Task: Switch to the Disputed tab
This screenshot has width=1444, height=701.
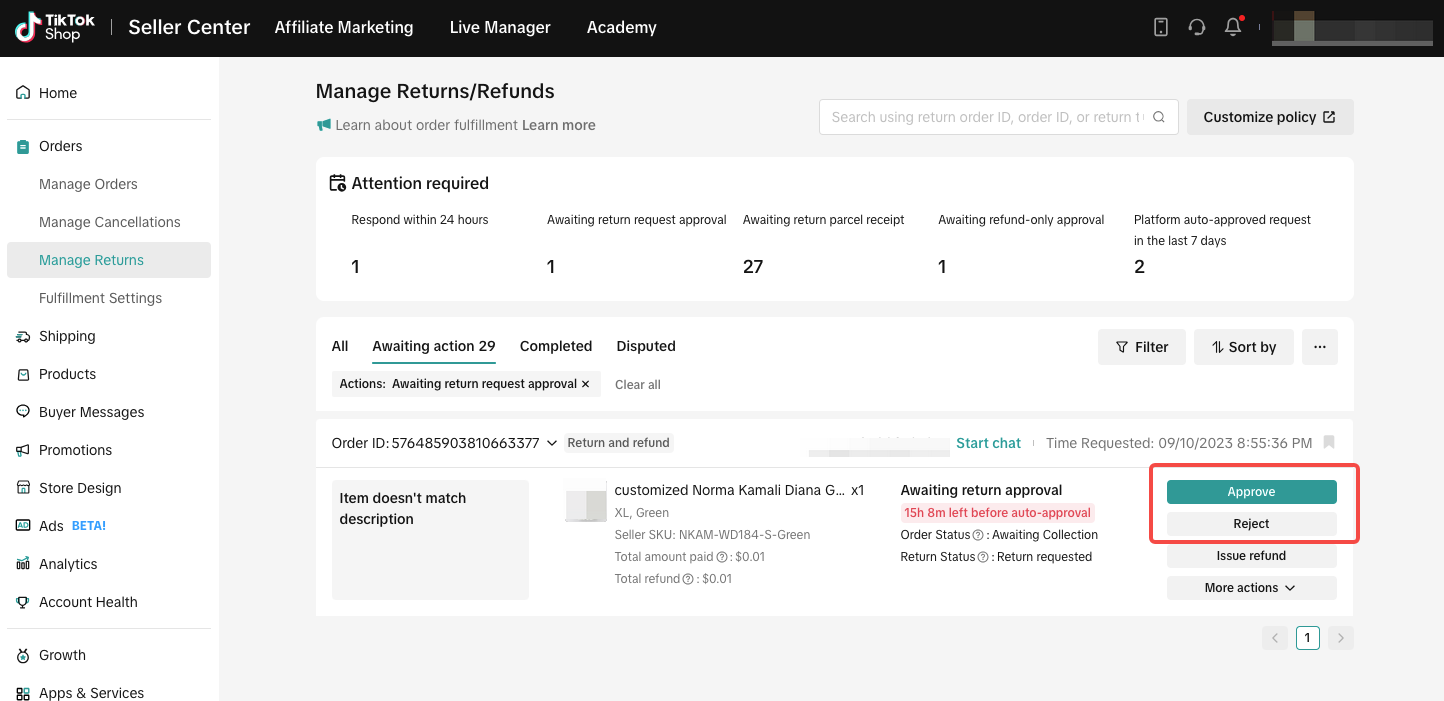Action: point(646,346)
